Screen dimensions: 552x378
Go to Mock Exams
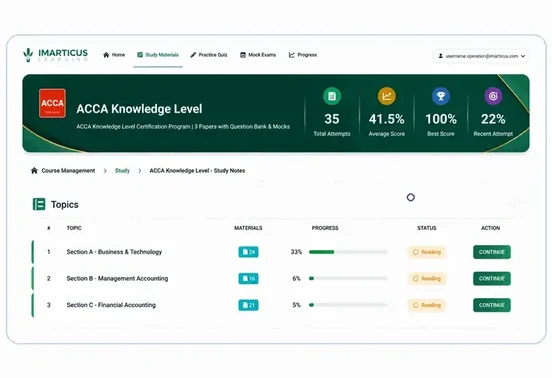258,55
